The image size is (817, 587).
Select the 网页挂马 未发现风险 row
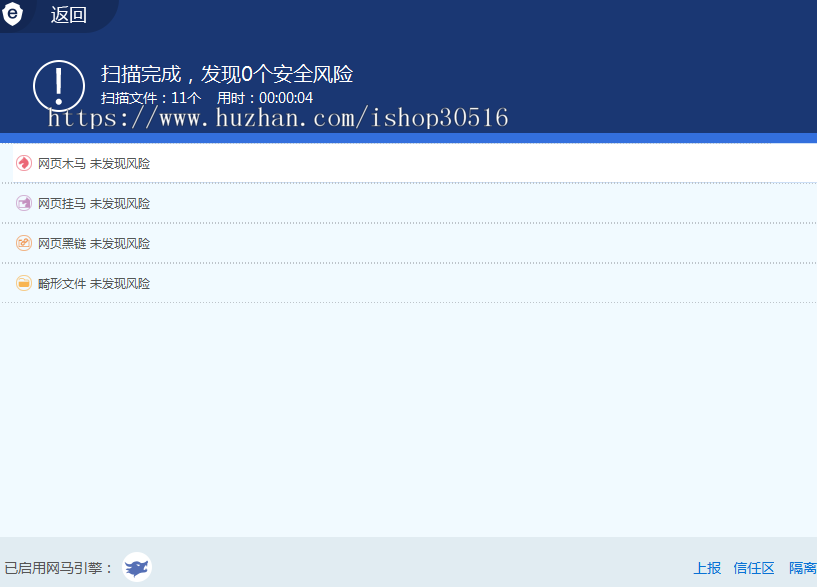[408, 204]
